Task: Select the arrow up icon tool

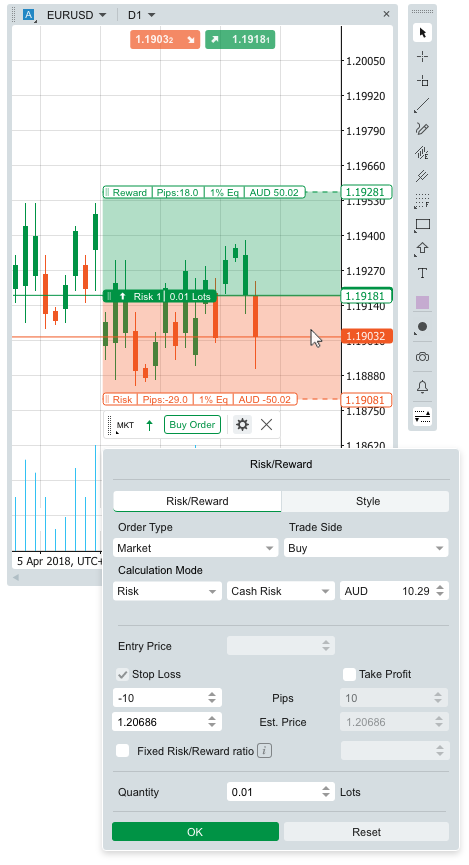Action: point(422,249)
